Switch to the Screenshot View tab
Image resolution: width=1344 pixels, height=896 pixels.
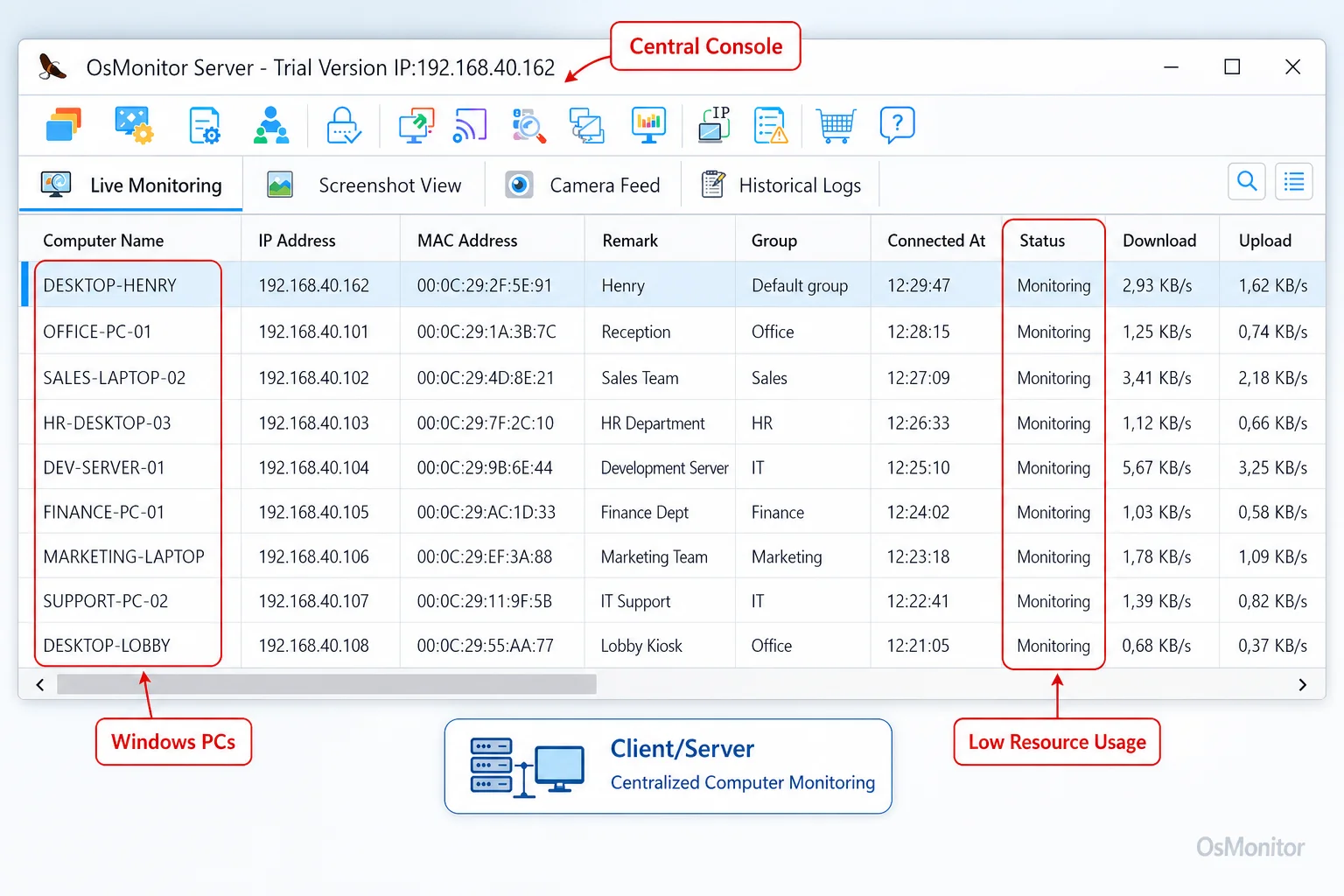364,185
